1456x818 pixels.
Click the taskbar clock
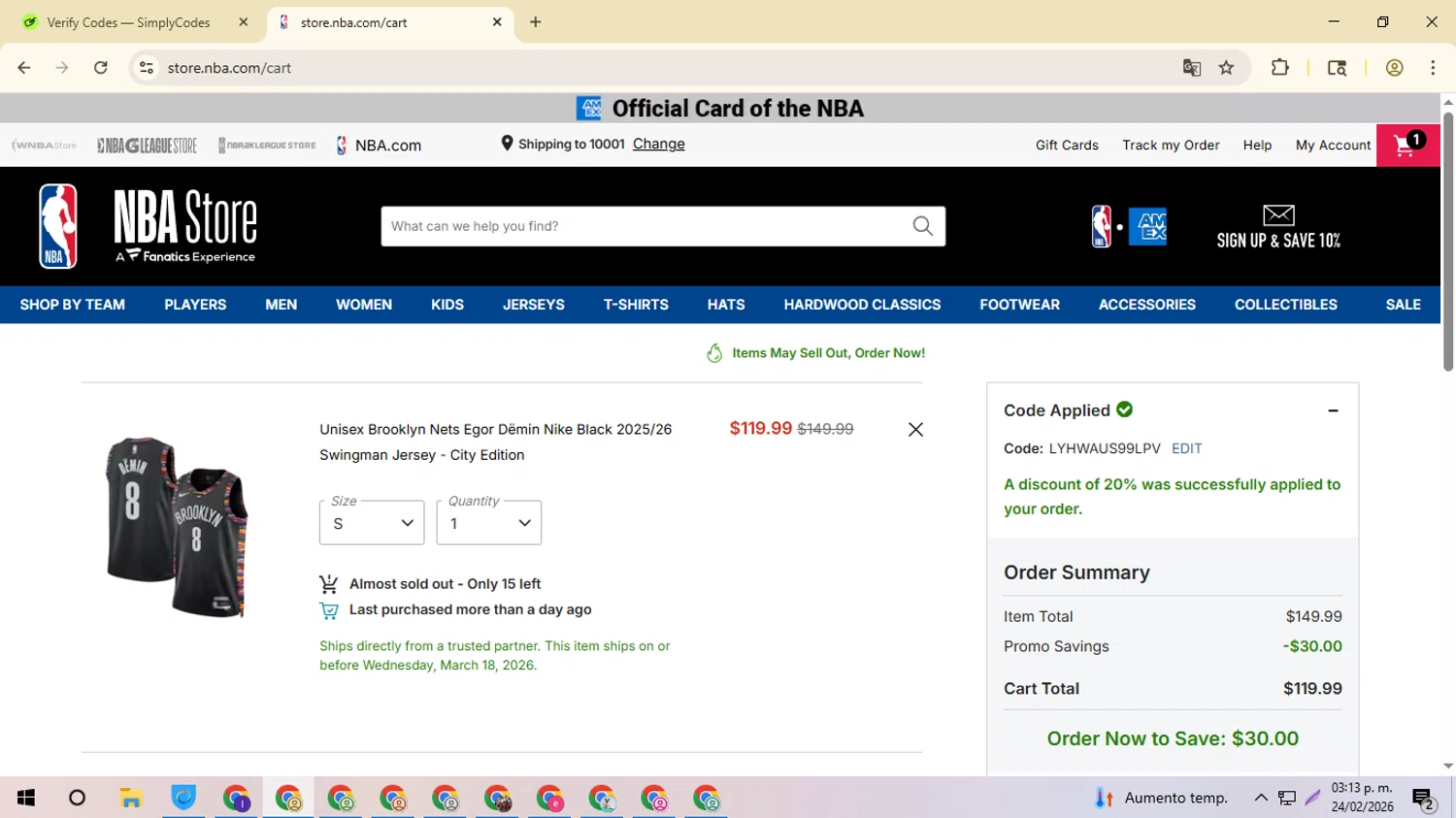coord(1362,798)
